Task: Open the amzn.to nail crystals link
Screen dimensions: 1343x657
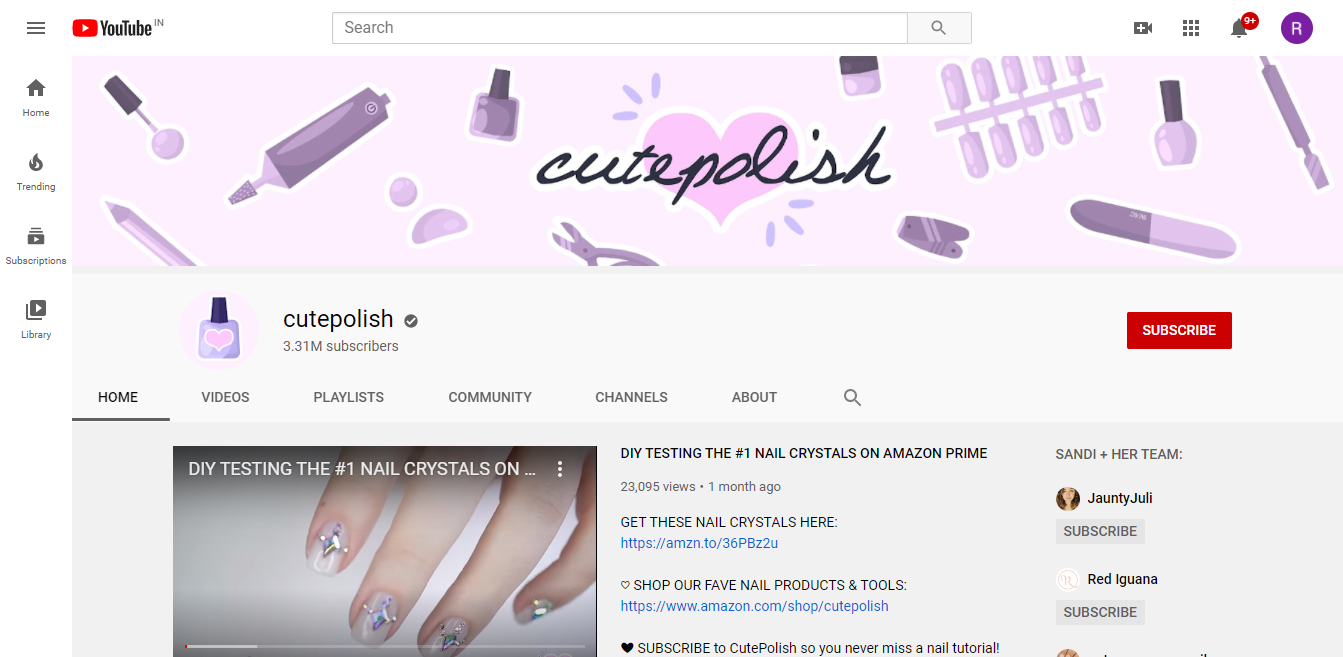Action: [x=699, y=543]
